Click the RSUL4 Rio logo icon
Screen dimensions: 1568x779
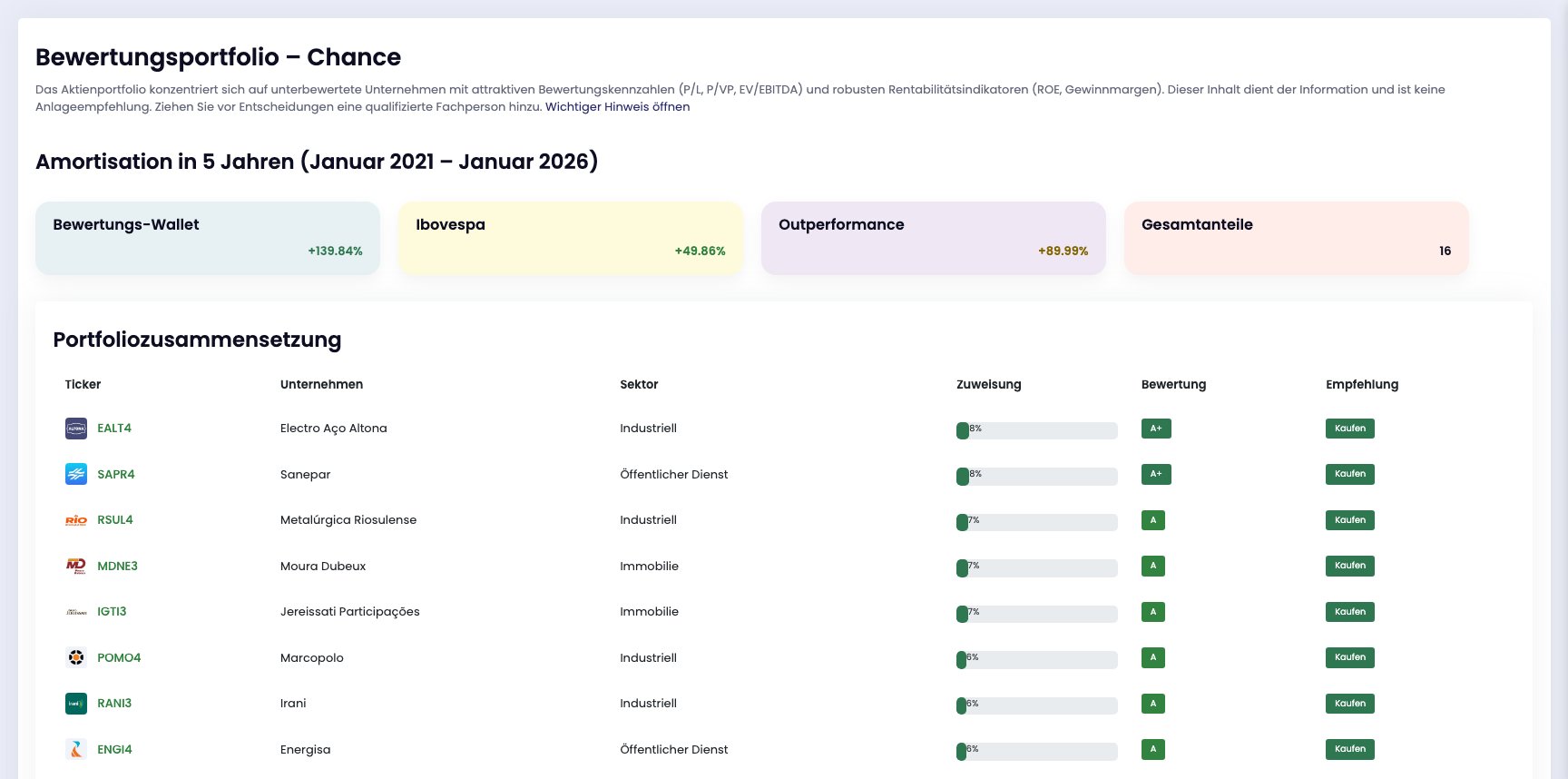click(x=76, y=520)
